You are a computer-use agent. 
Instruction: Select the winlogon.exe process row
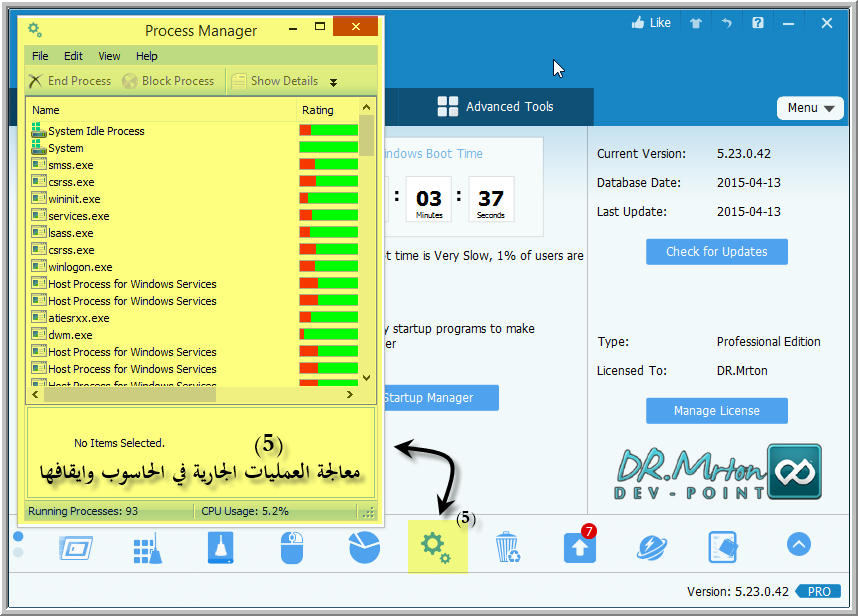click(193, 266)
